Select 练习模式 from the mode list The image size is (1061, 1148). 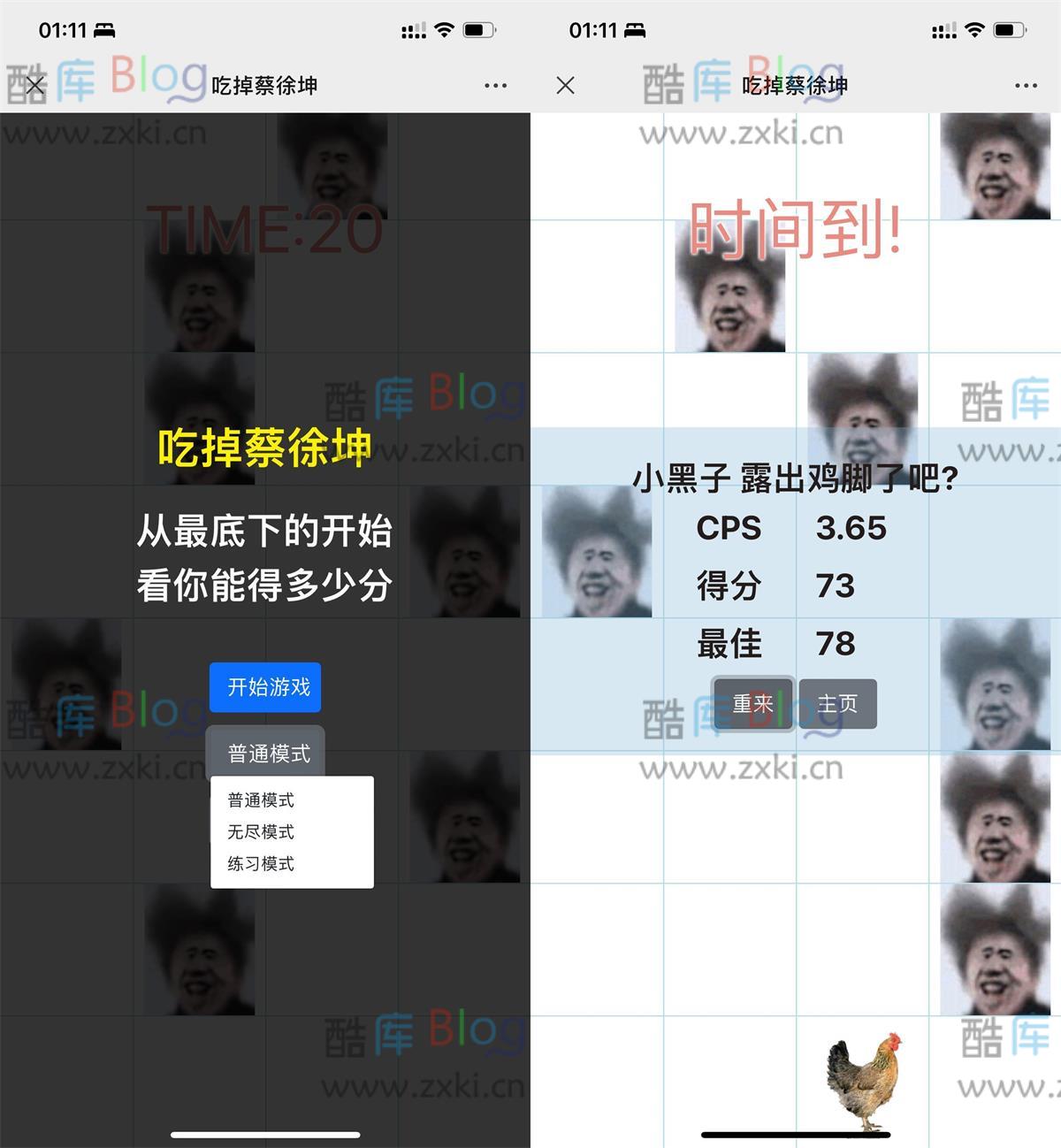pos(260,864)
